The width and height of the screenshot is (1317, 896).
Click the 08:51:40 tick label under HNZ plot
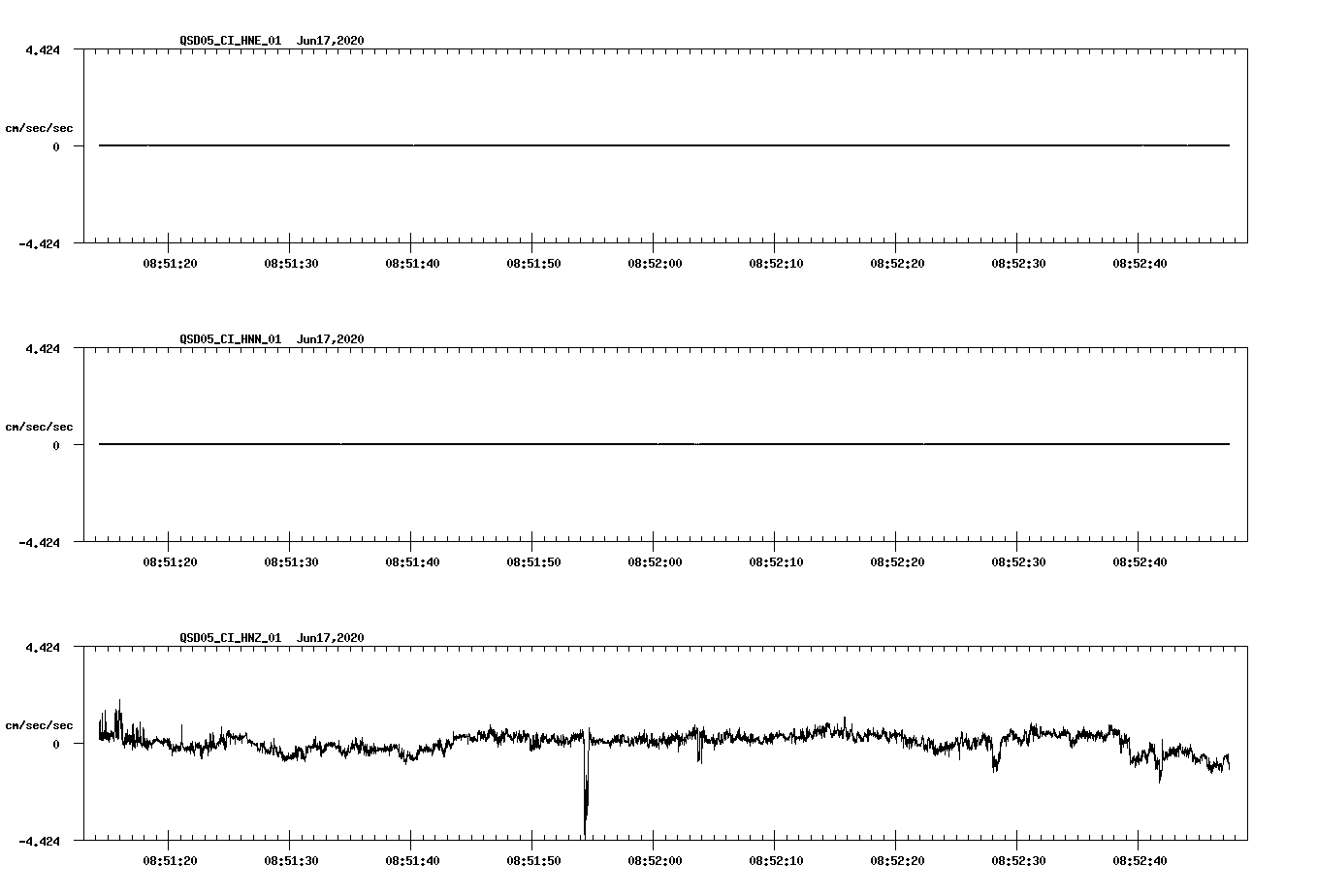[x=412, y=861]
